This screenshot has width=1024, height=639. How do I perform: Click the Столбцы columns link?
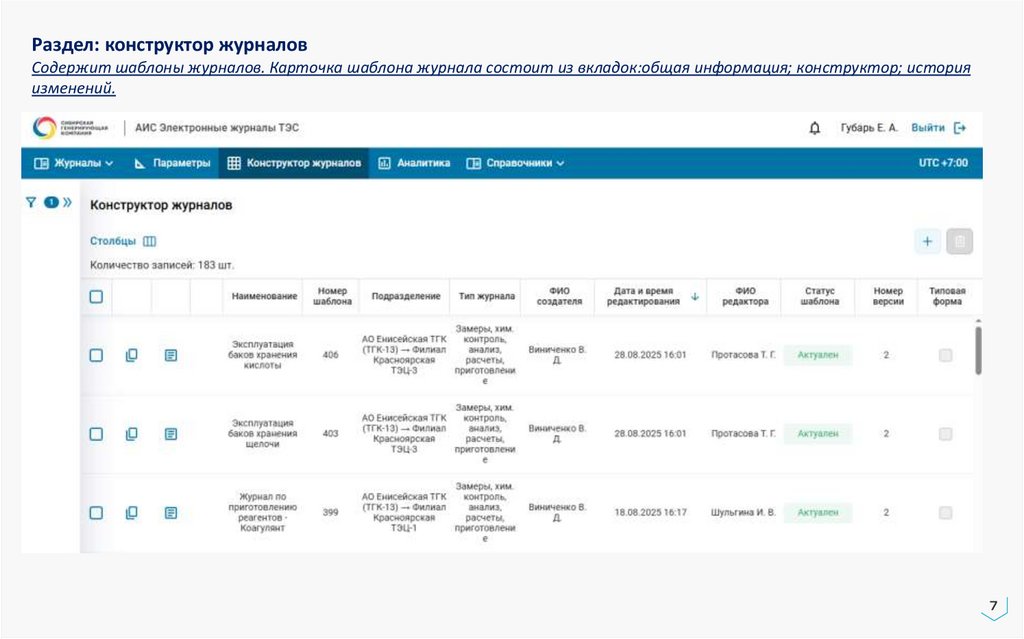click(x=113, y=241)
